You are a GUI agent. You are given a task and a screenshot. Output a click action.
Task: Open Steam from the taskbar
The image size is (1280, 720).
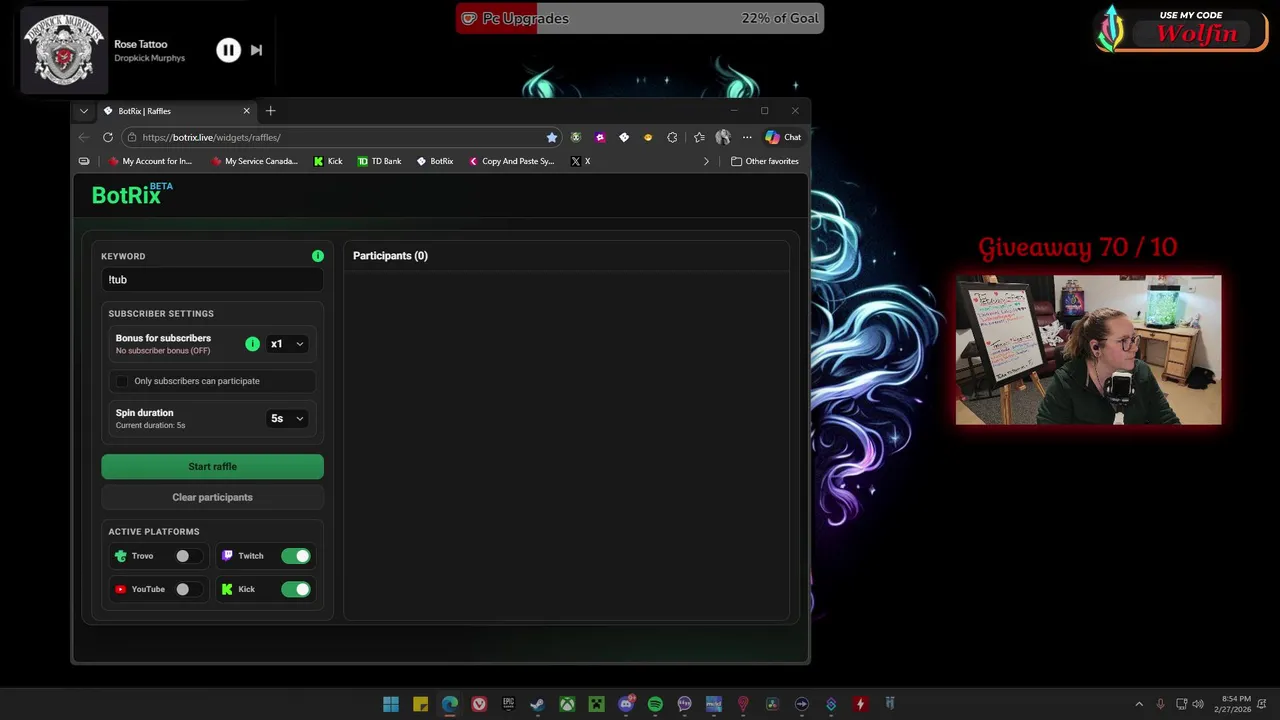(x=537, y=704)
